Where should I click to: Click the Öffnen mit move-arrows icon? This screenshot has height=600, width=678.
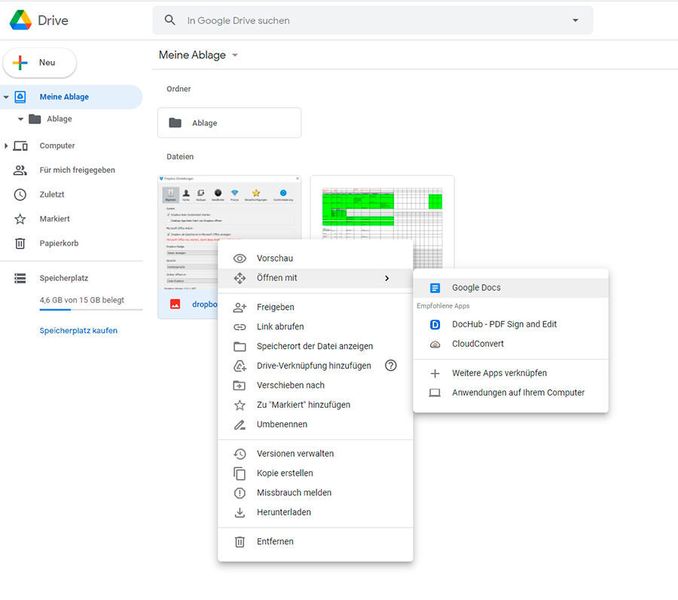click(x=240, y=278)
